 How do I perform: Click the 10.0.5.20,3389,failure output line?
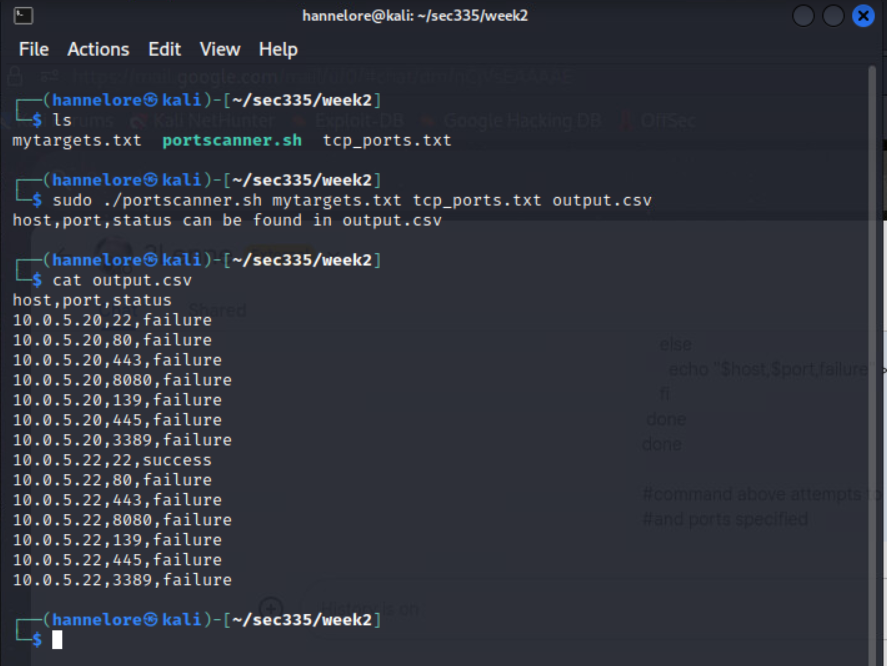click(x=122, y=440)
